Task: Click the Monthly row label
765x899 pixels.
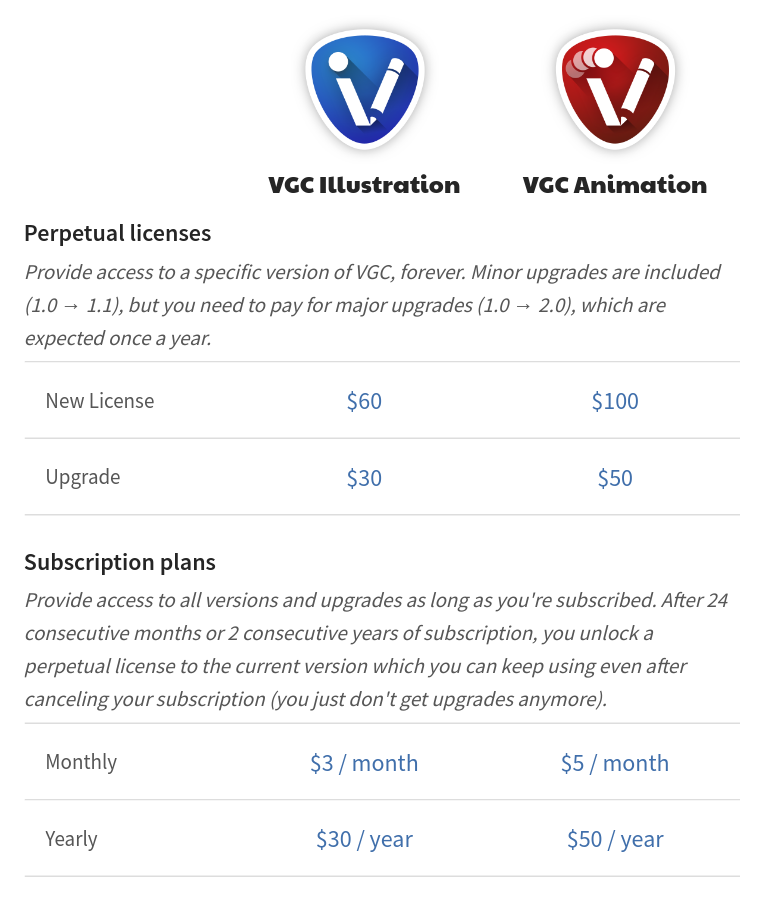Action: [81, 763]
